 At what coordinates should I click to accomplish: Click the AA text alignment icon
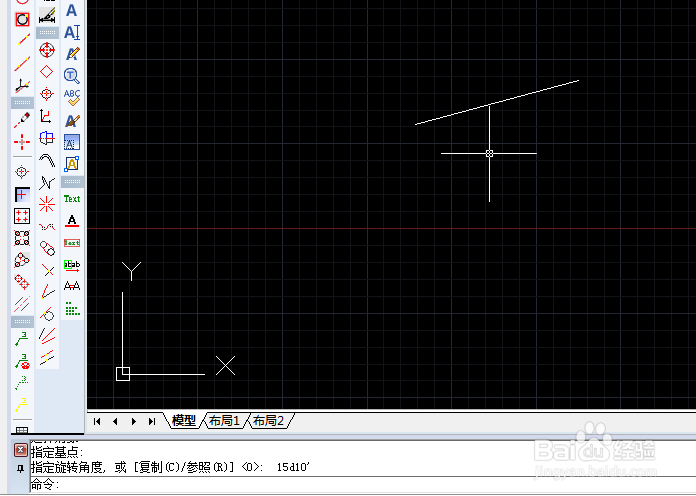(72, 286)
